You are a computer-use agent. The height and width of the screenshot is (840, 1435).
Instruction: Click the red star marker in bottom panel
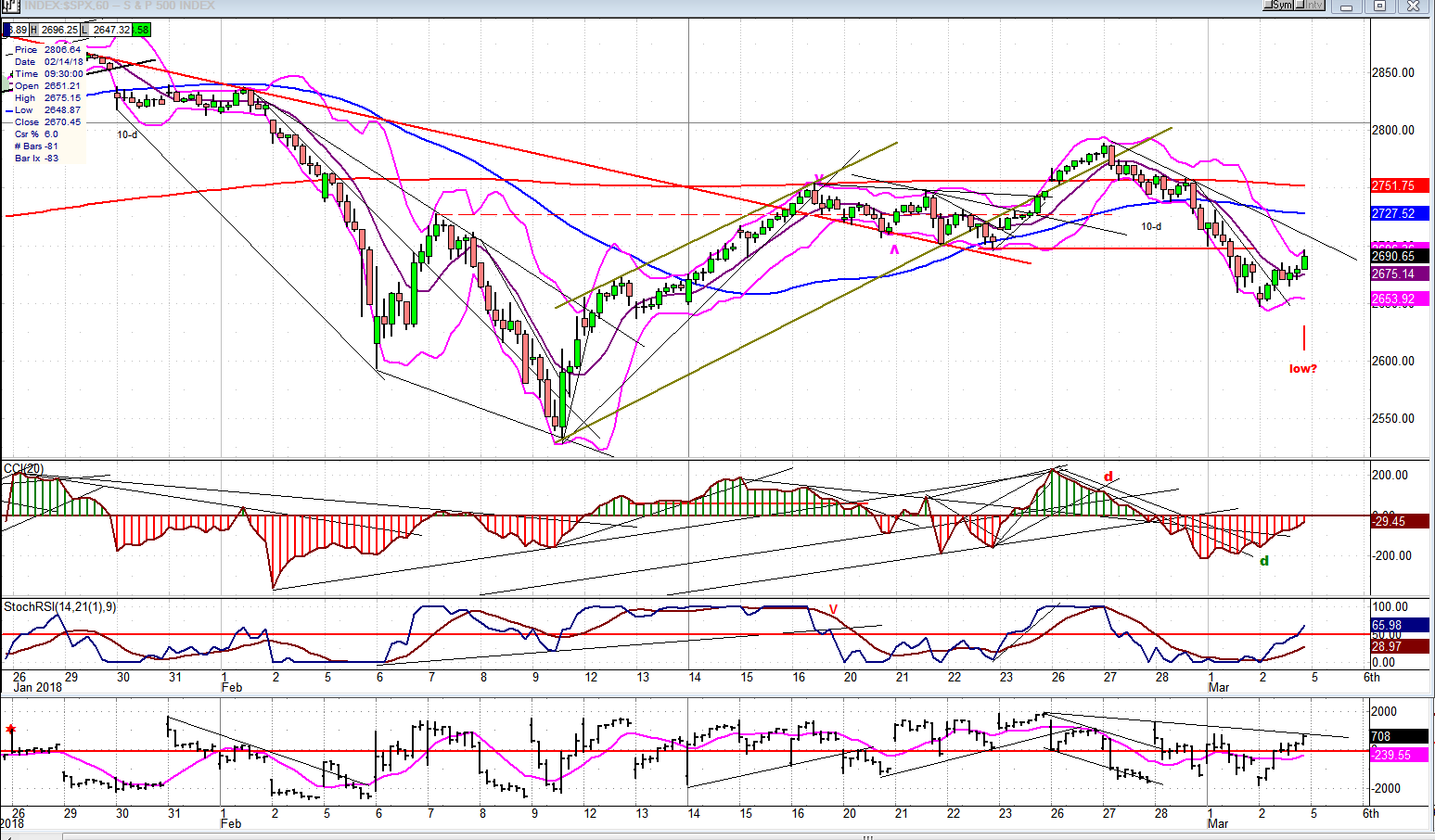pos(11,730)
